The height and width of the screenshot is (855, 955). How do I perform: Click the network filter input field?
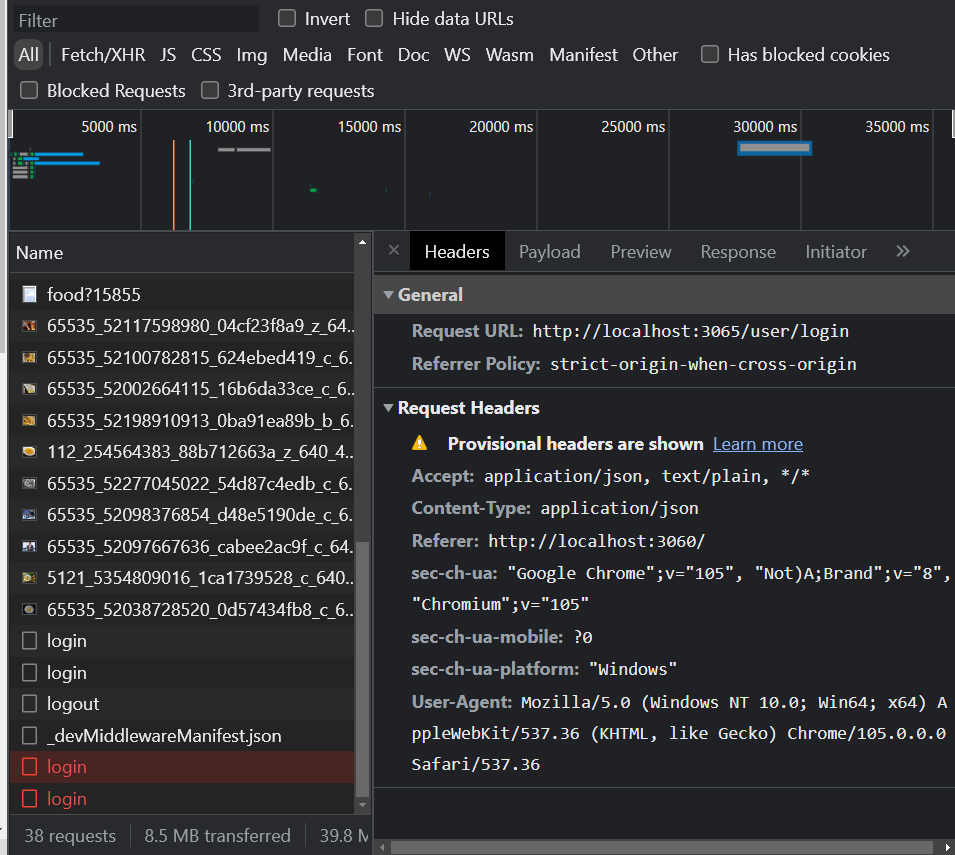[134, 18]
